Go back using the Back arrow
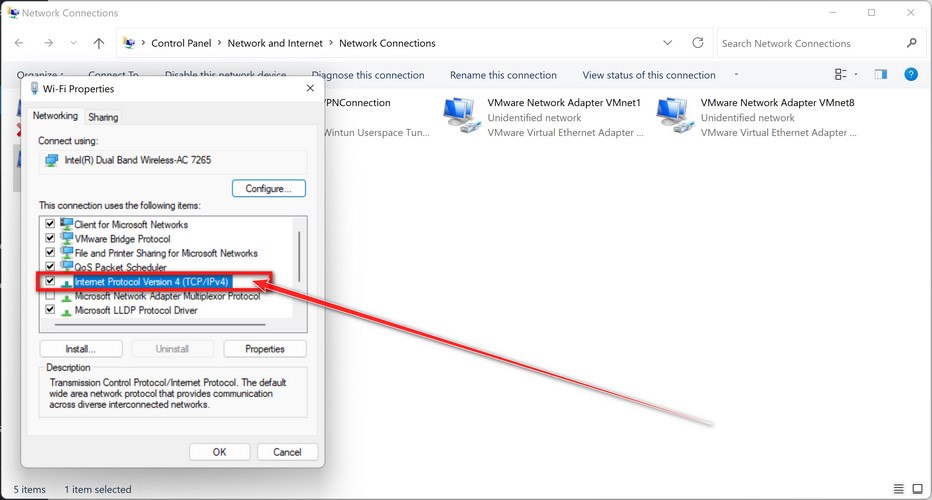 click(19, 43)
